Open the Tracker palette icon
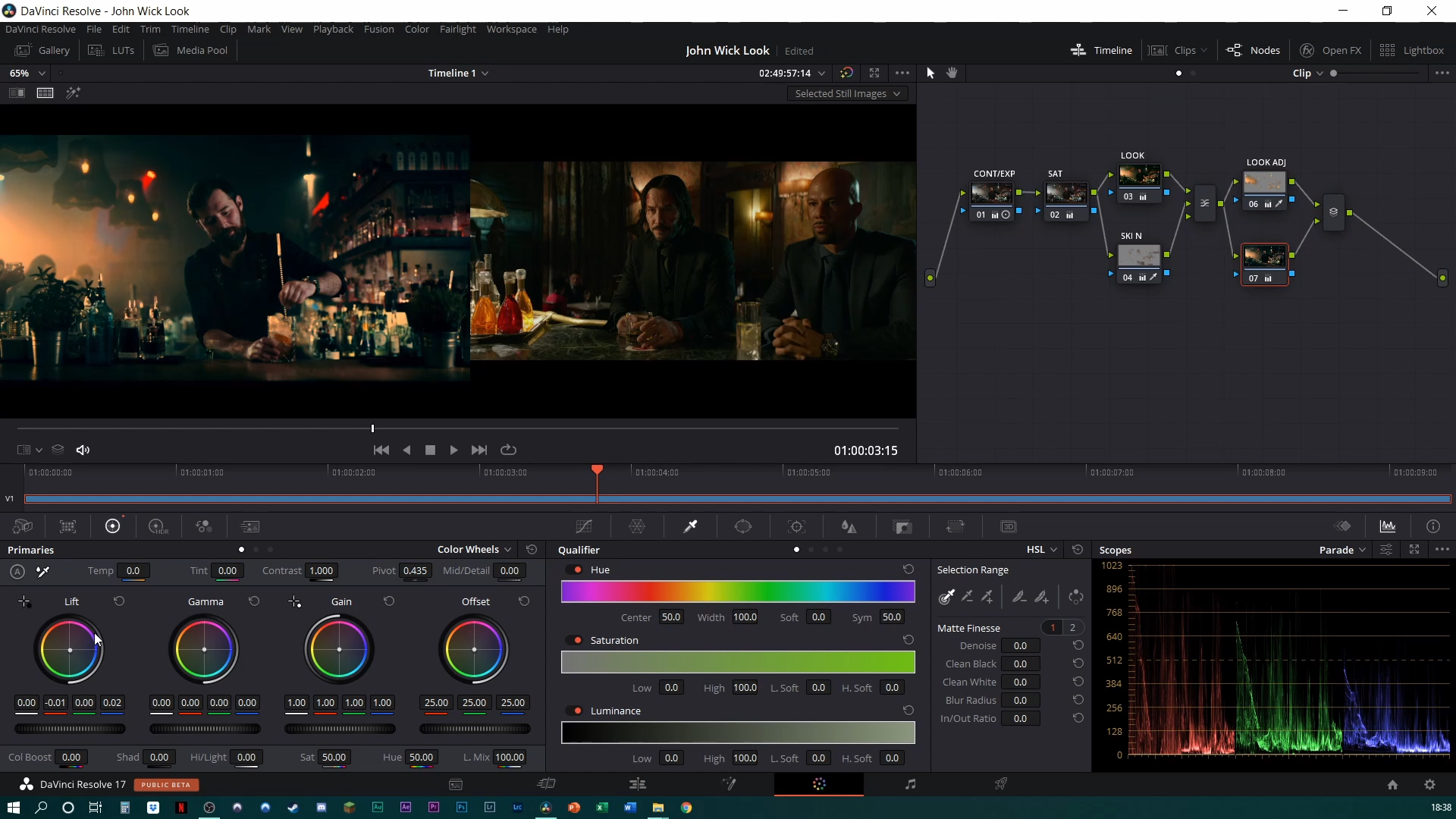Viewport: 1456px width, 819px height. pyautogui.click(x=796, y=526)
